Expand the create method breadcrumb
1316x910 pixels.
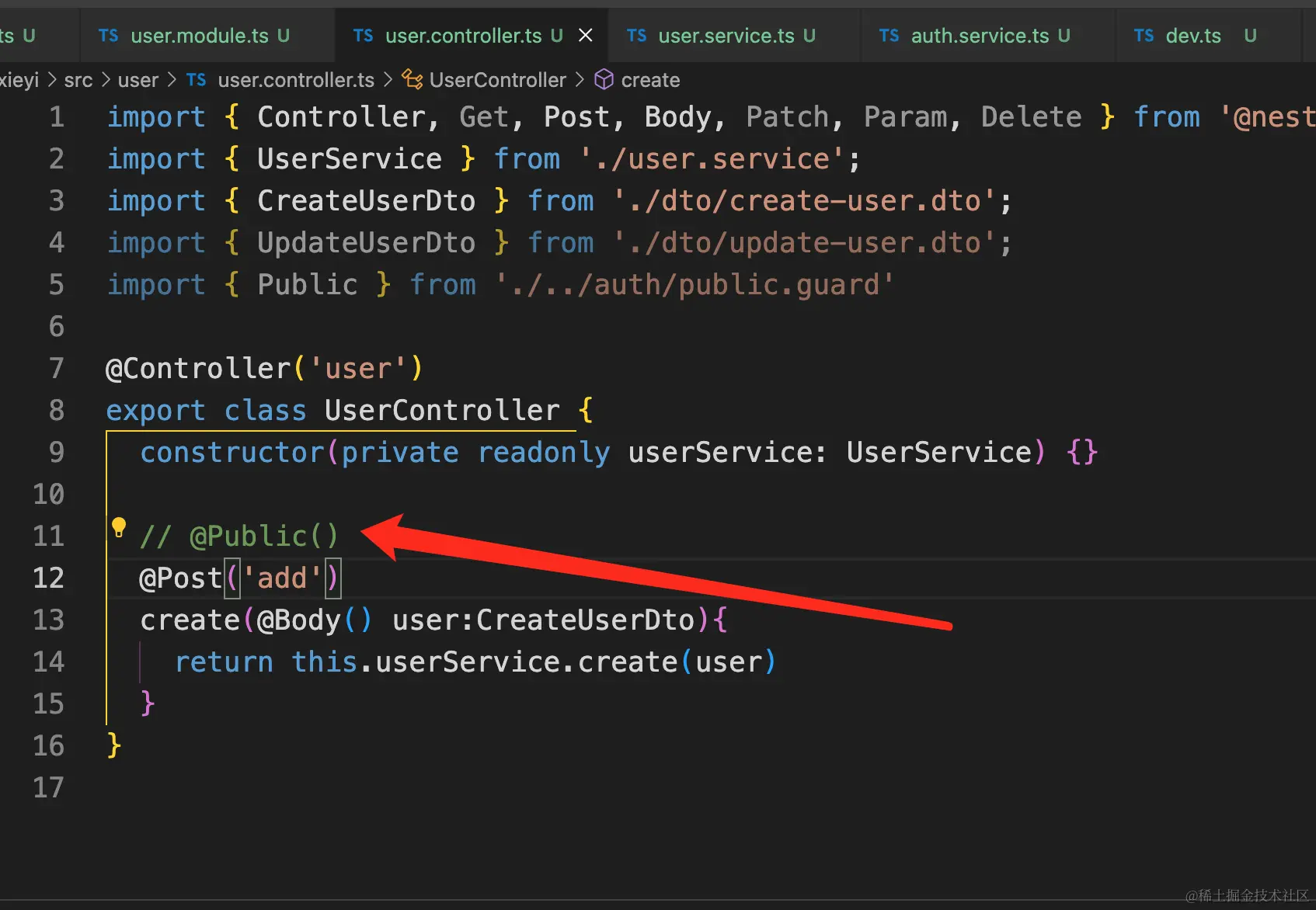(x=650, y=80)
